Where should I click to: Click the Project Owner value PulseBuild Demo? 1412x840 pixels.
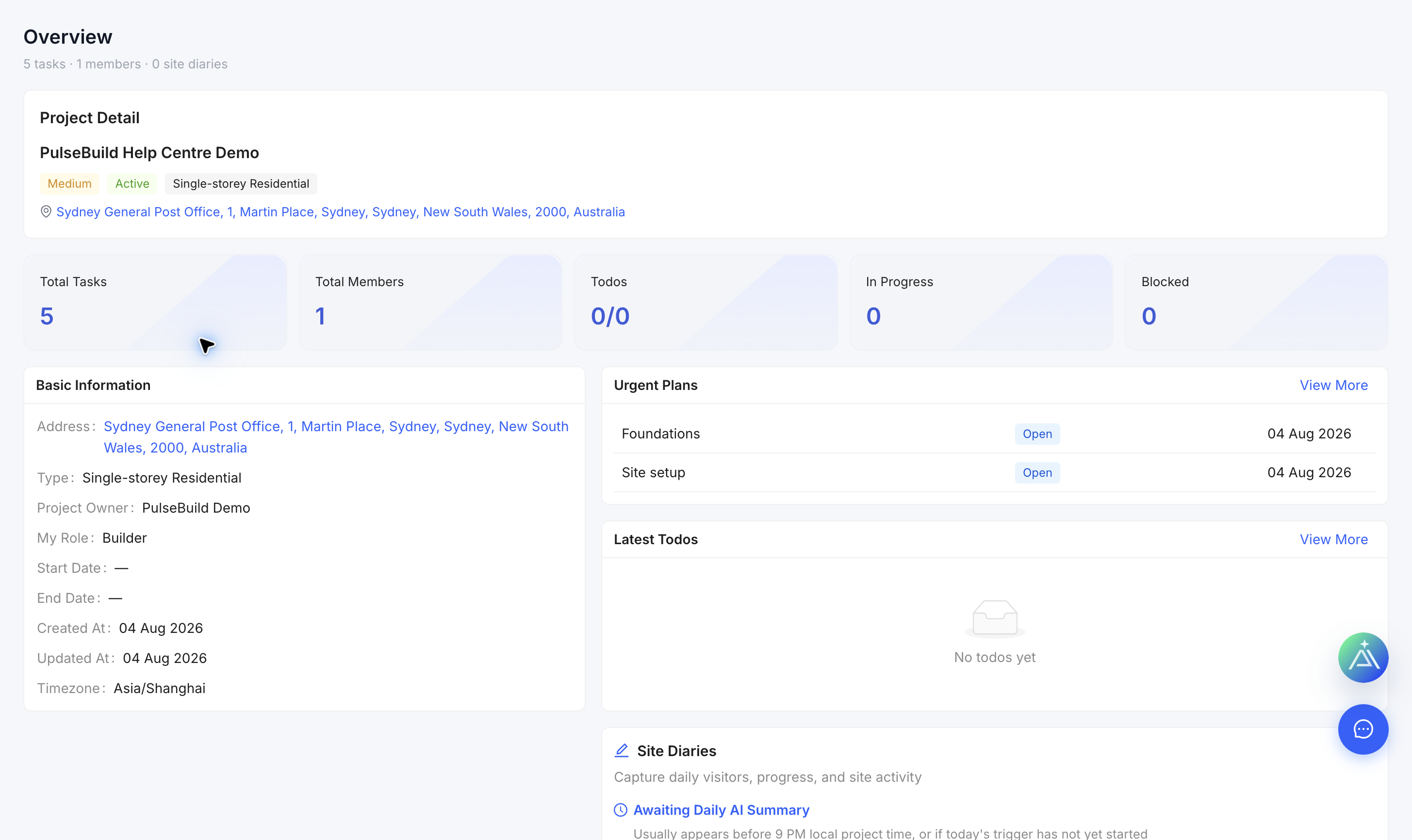coord(196,508)
